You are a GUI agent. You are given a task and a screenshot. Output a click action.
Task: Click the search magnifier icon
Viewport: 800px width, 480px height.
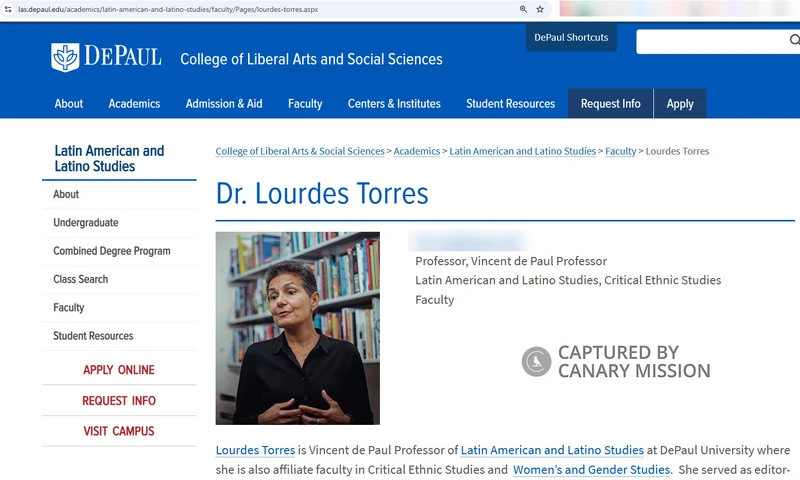click(x=794, y=40)
